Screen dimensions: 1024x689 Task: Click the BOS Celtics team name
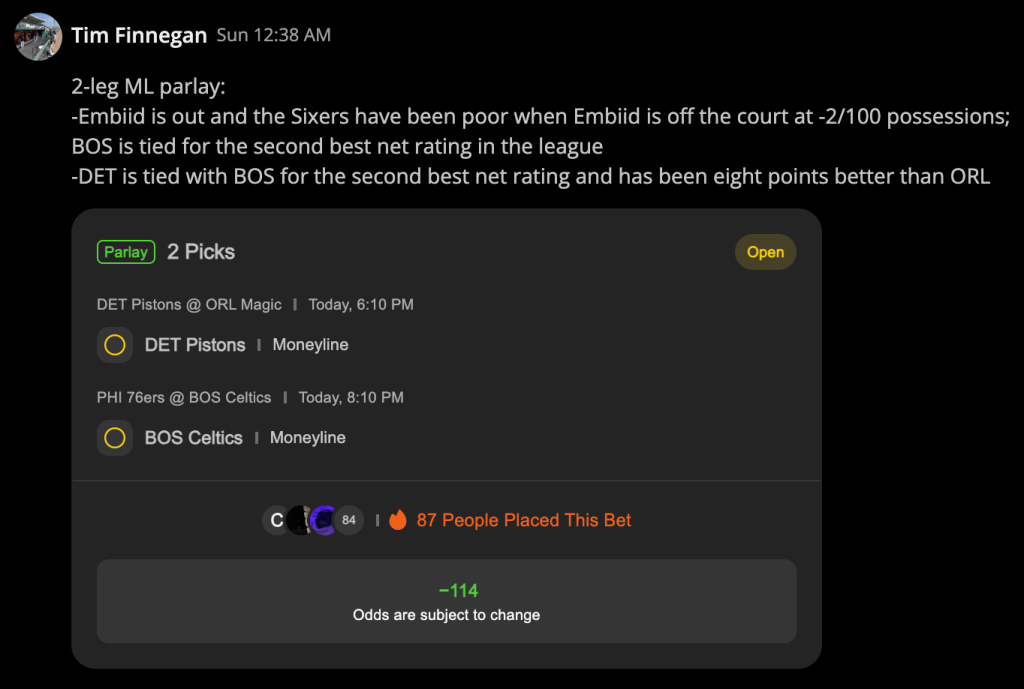coord(194,438)
